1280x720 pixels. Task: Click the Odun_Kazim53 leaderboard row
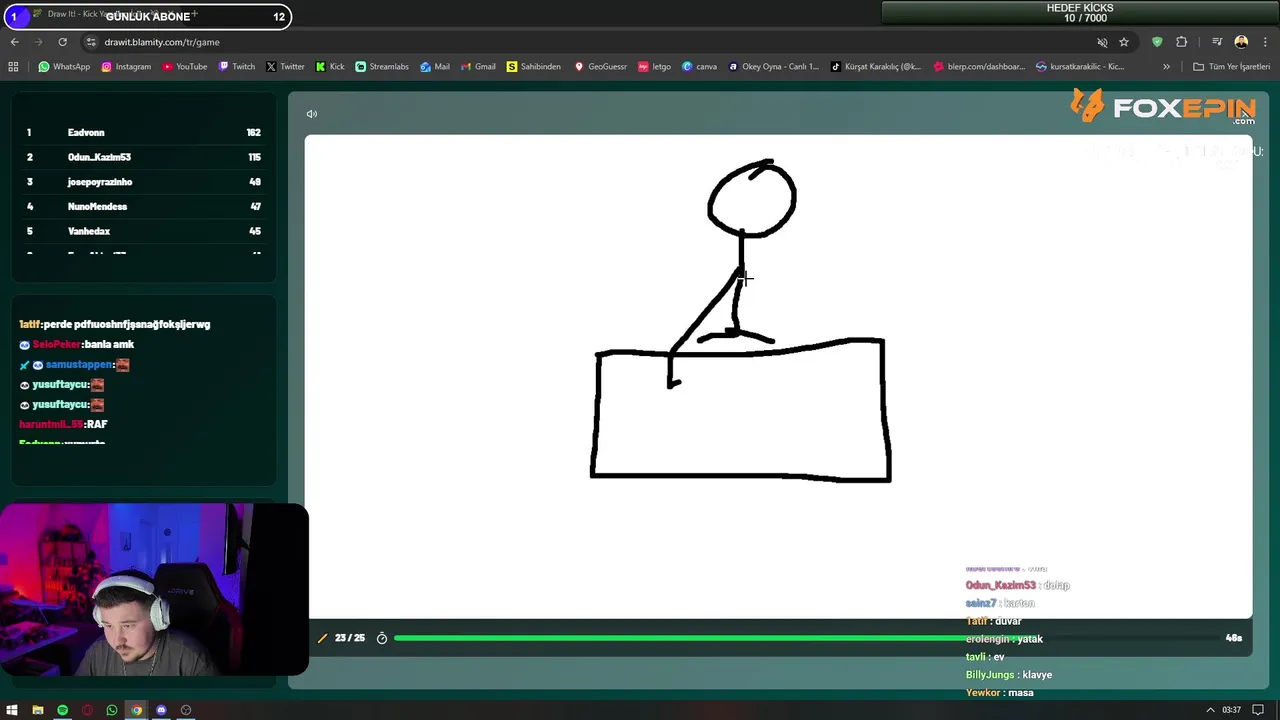coord(144,157)
